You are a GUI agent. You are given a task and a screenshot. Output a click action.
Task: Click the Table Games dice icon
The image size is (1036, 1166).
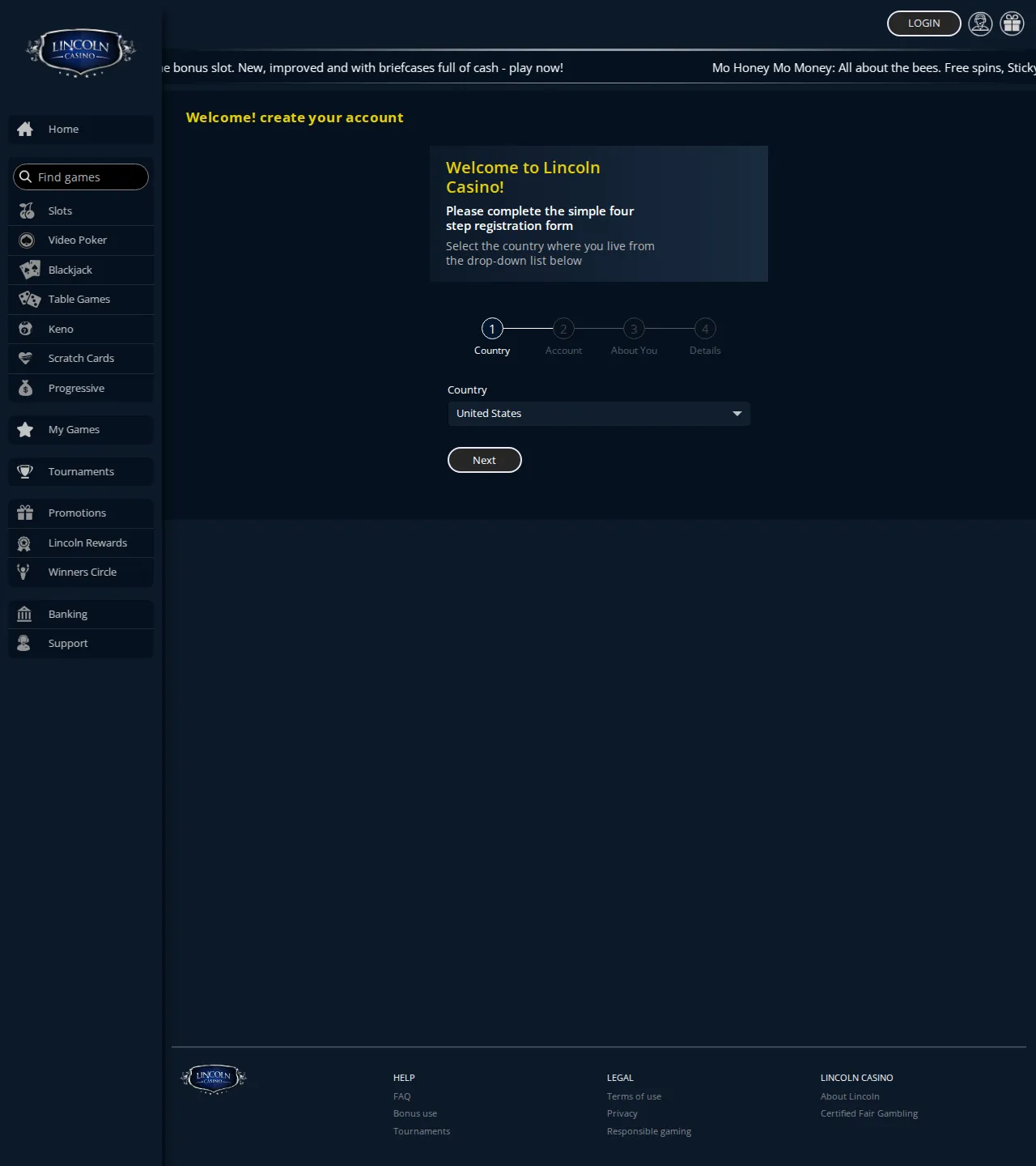click(29, 300)
